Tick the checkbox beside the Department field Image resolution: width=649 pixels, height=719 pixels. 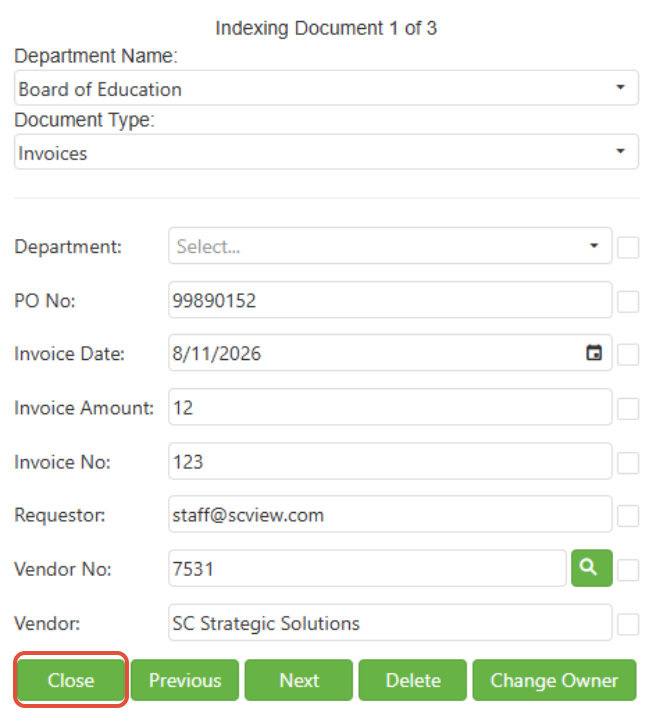[x=628, y=248]
